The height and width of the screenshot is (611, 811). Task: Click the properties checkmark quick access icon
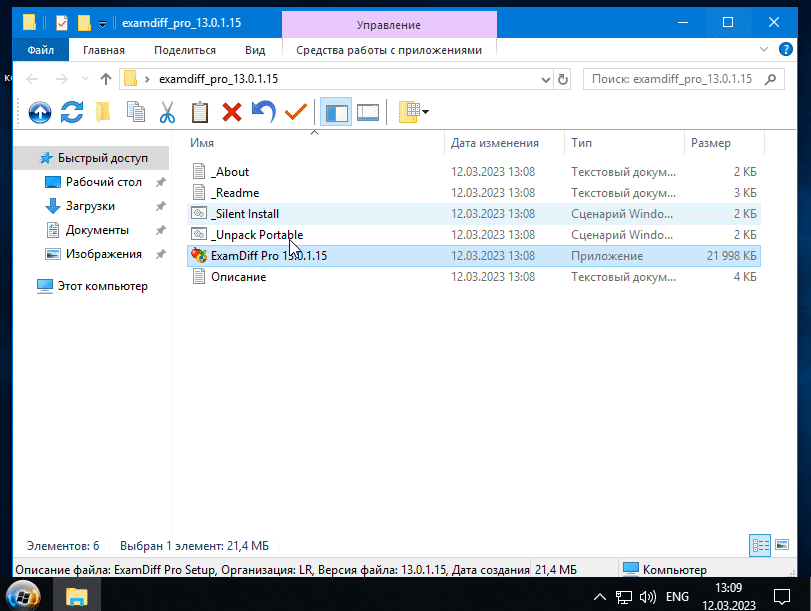62,23
